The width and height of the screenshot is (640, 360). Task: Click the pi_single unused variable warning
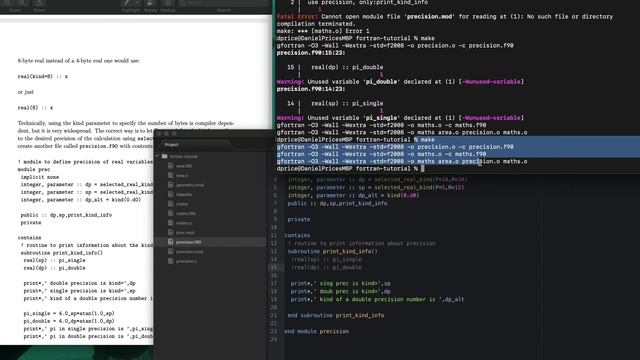click(400, 118)
